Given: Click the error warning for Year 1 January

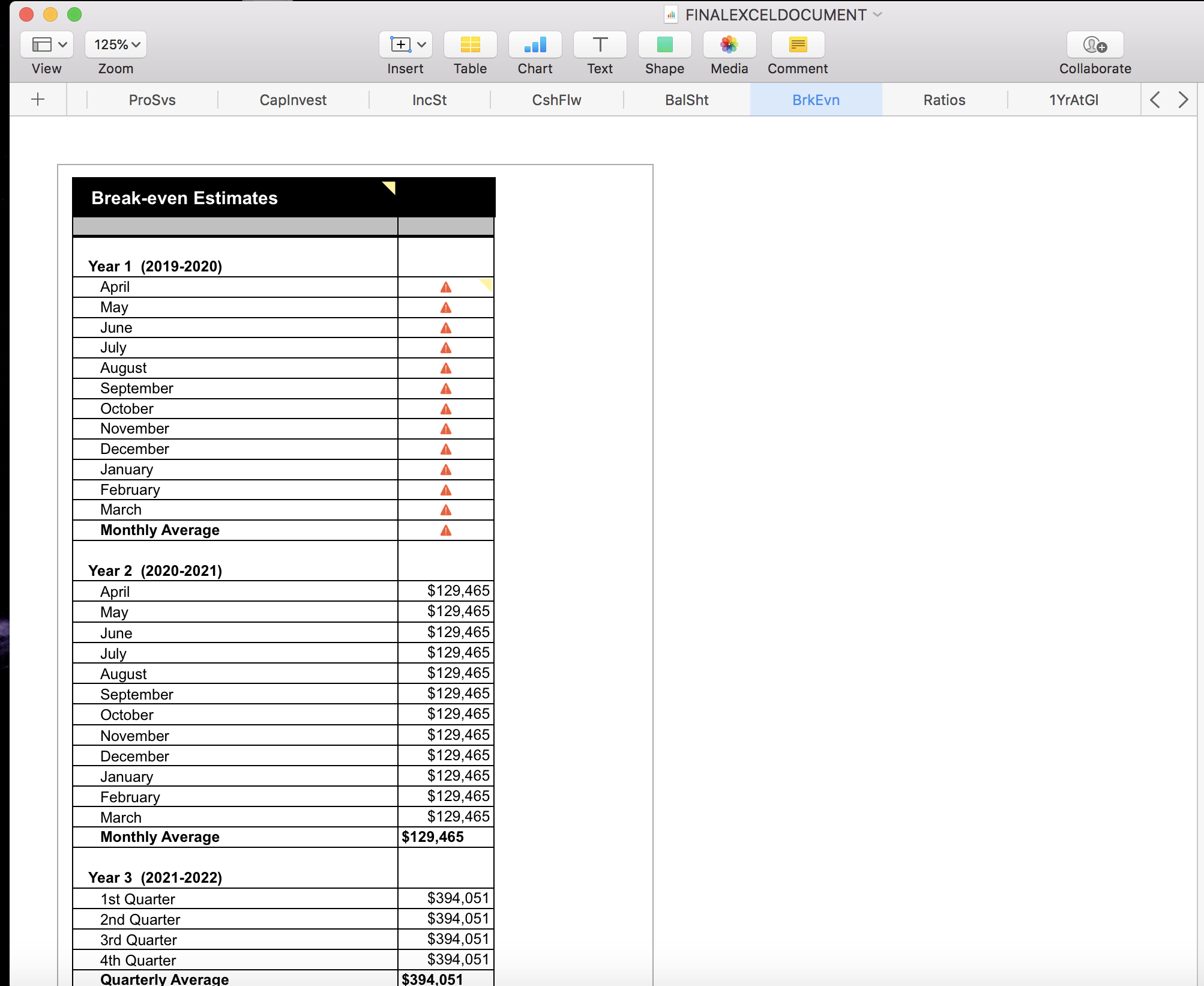Looking at the screenshot, I should 446,470.
